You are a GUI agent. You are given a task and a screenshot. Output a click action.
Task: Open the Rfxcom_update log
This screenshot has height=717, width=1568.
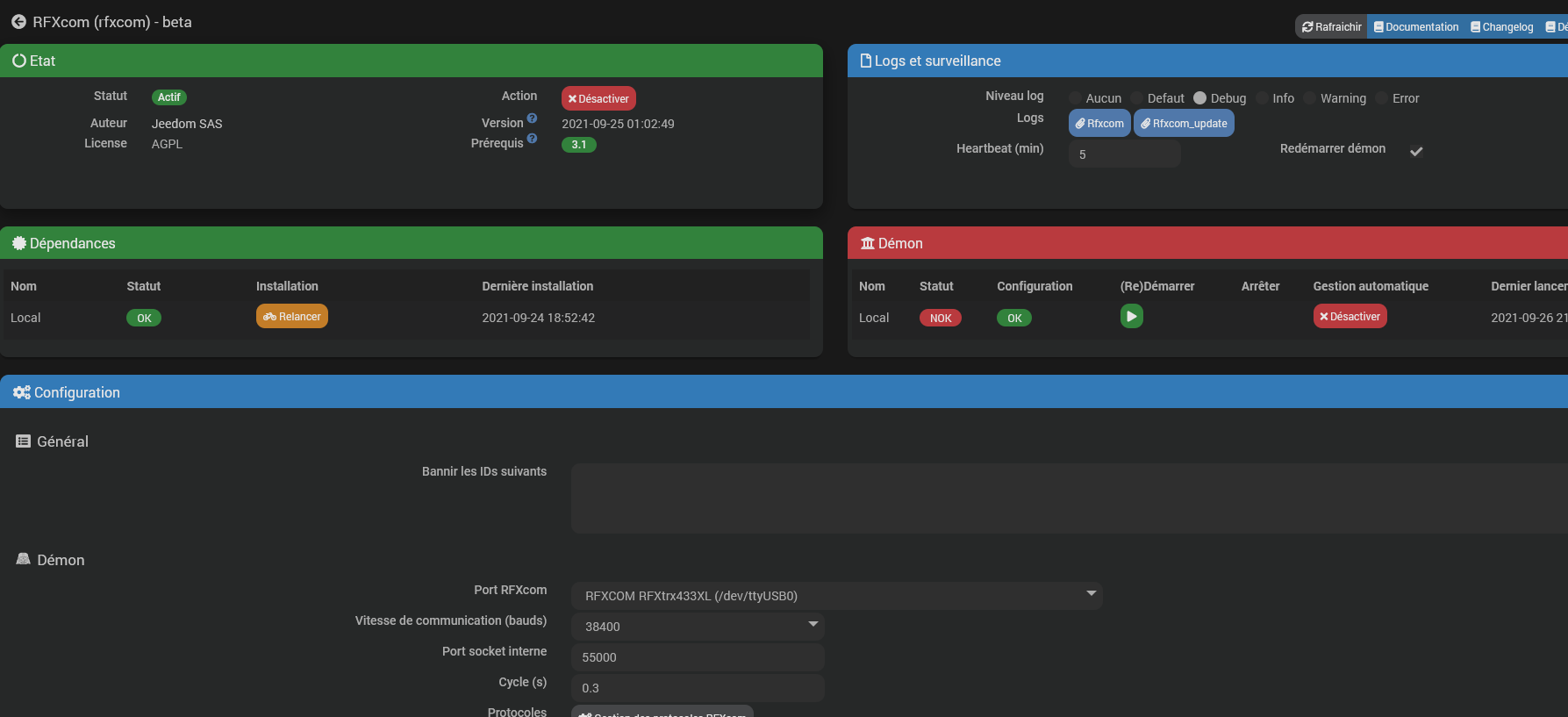pos(1185,123)
